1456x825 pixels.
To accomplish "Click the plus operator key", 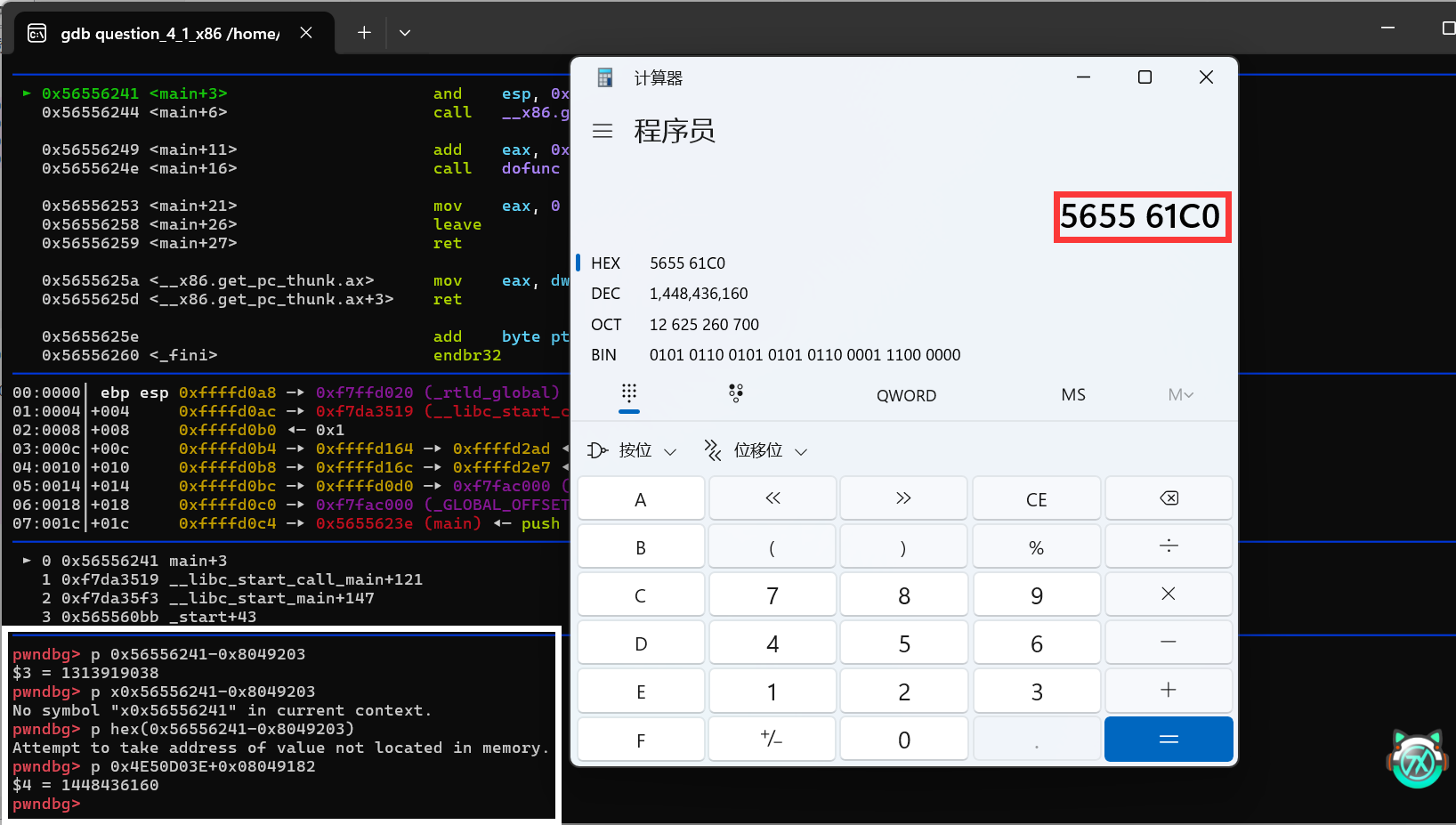I will click(x=1169, y=691).
